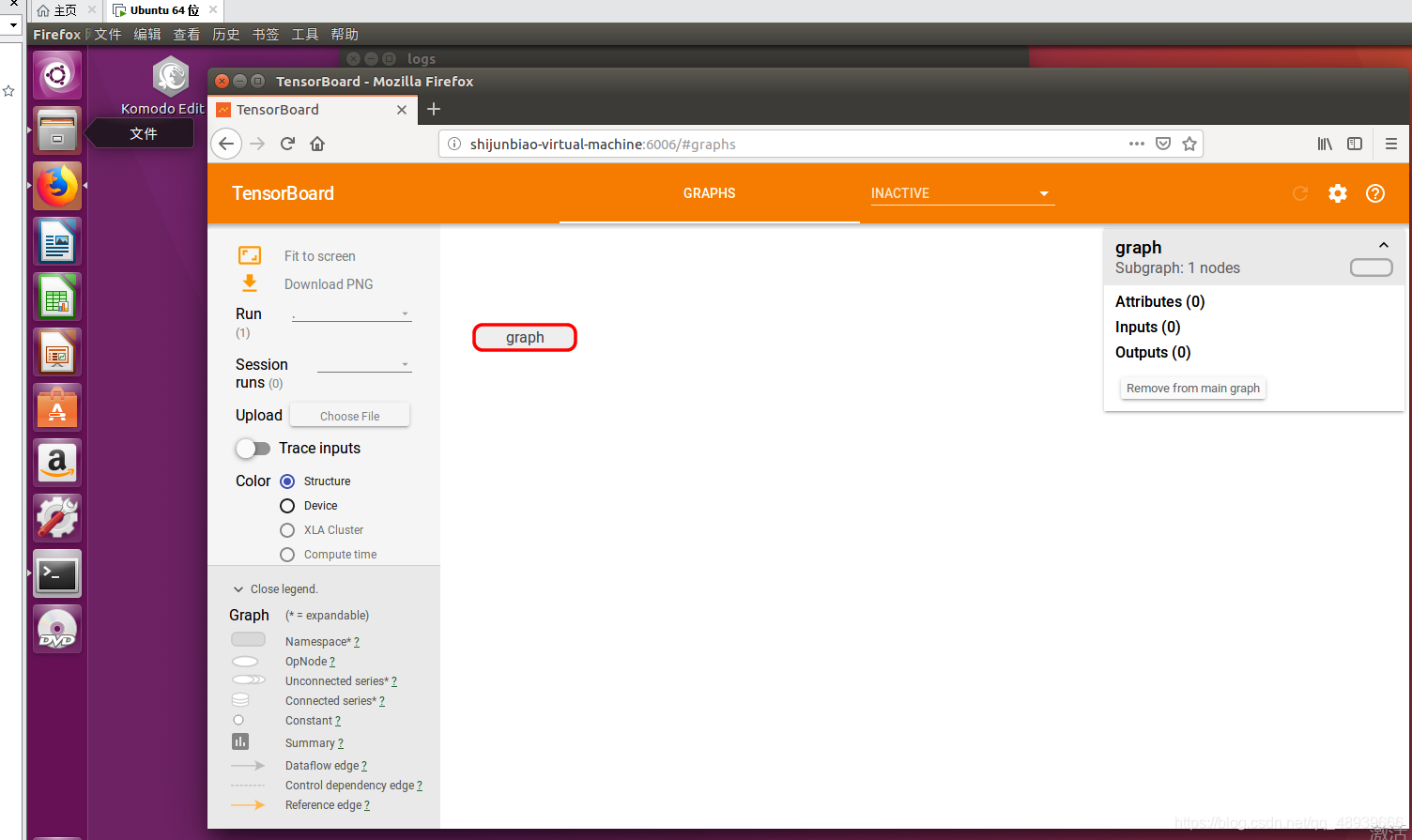Toggle Trace inputs switch
This screenshot has width=1412, height=840.
253,449
